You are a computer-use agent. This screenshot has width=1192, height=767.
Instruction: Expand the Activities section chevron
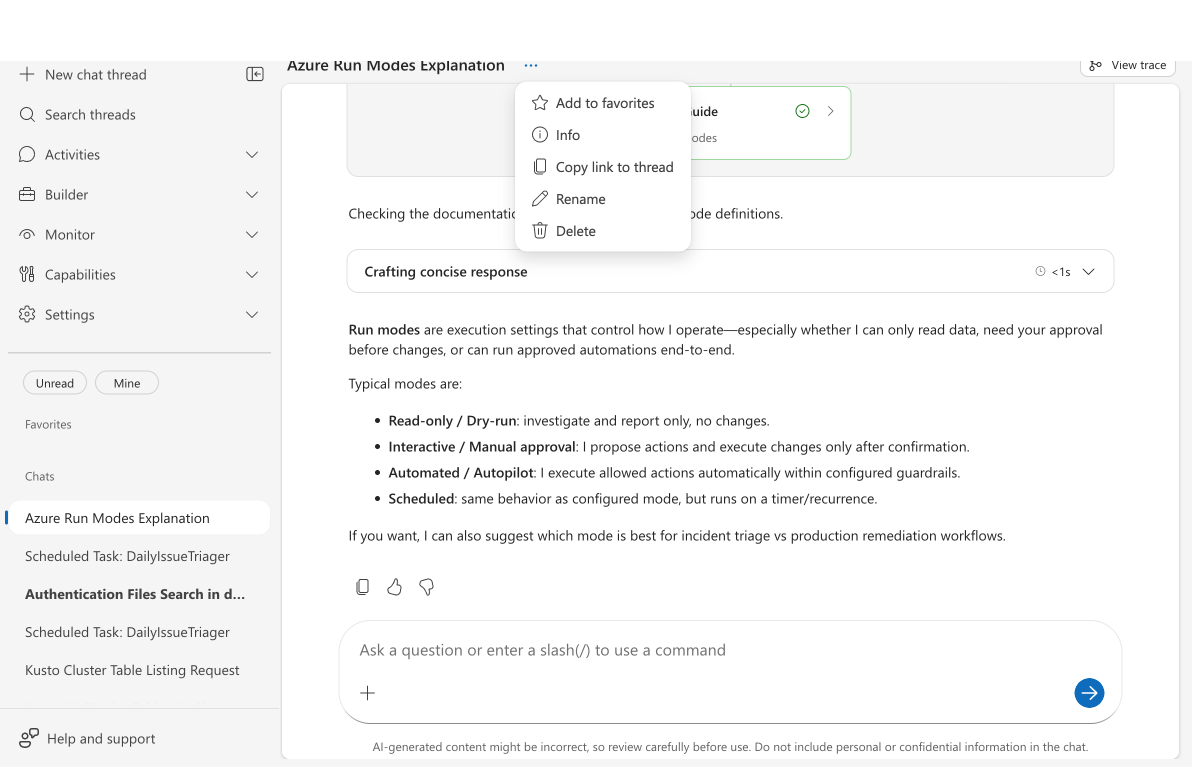coord(252,154)
